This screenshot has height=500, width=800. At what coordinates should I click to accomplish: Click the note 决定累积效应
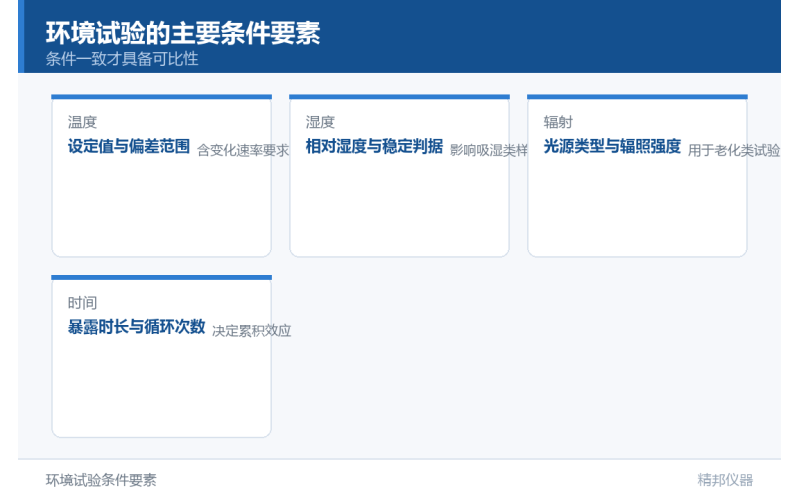coord(252,331)
